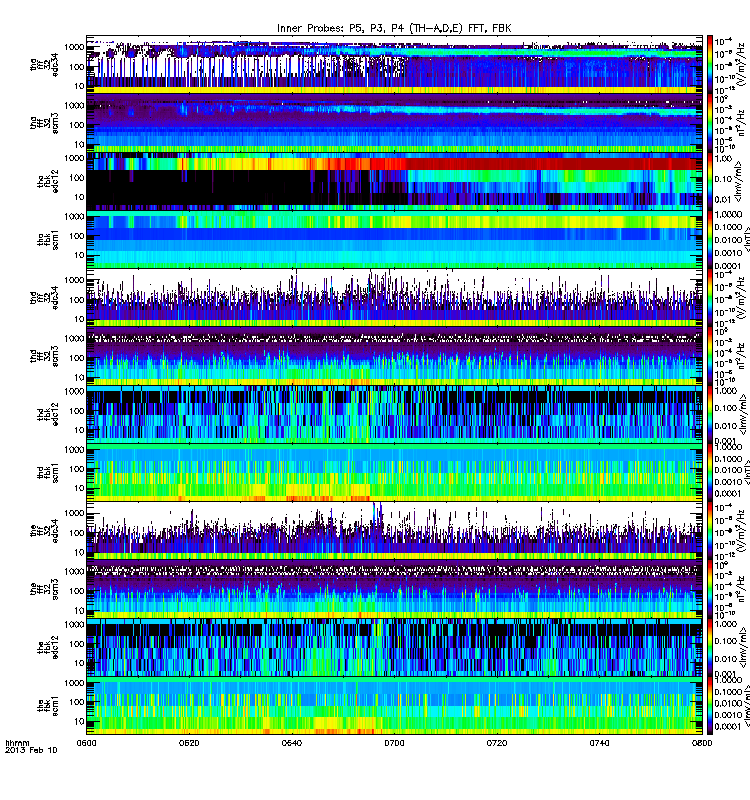Click the 'hhmm' axis unit label
This screenshot has width=750, height=800.
point(17,743)
